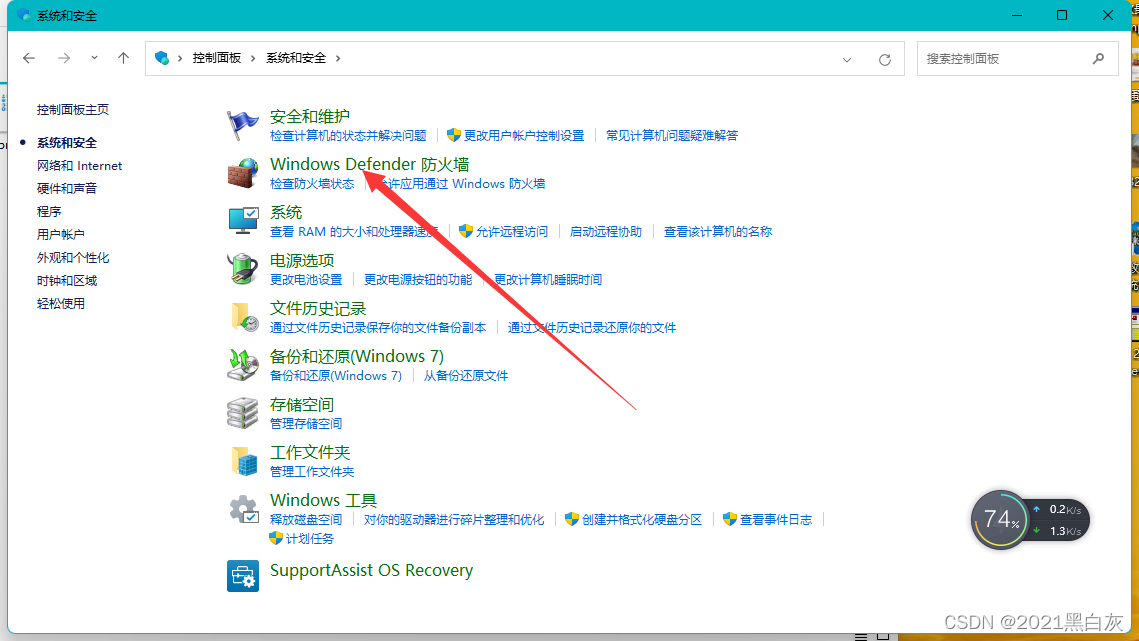The image size is (1139, 641).
Task: Select 轻松使用 in the sidebar
Action: (x=60, y=304)
